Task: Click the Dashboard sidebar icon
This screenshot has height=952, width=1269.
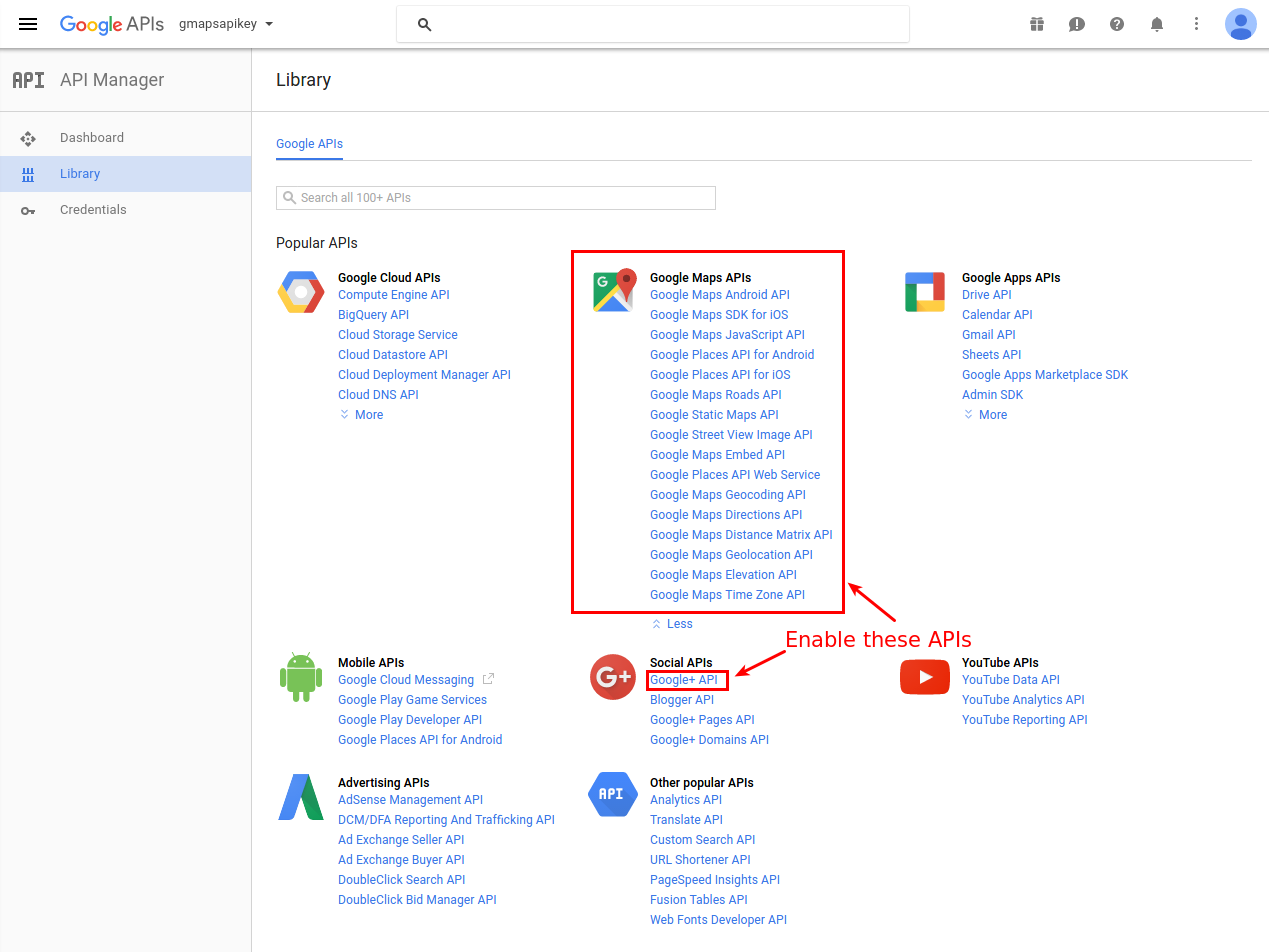Action: tap(28, 138)
